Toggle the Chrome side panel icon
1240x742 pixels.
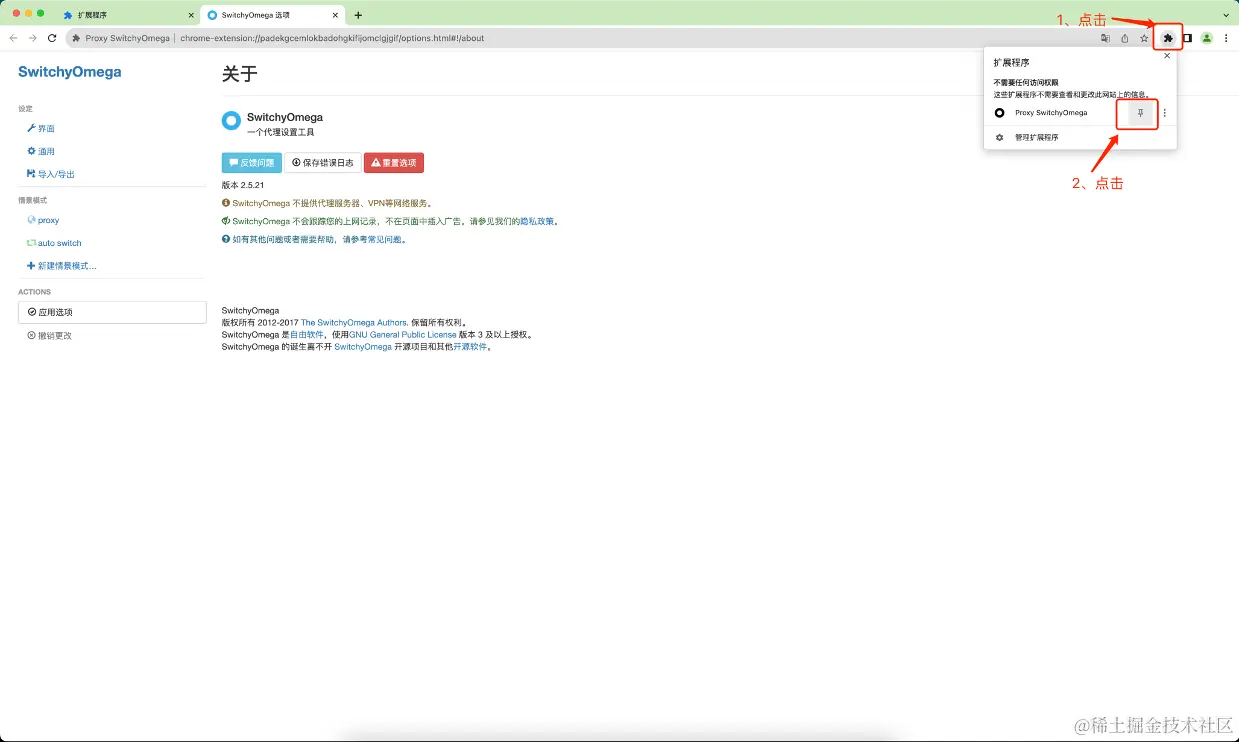point(1187,38)
